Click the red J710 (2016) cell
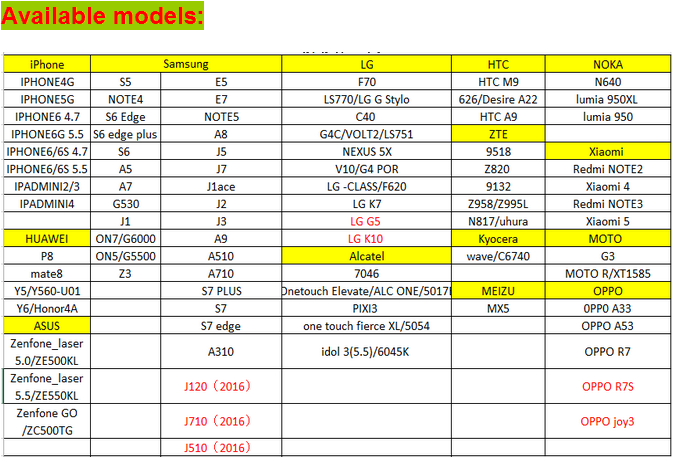This screenshot has width=673, height=458. [x=221, y=422]
